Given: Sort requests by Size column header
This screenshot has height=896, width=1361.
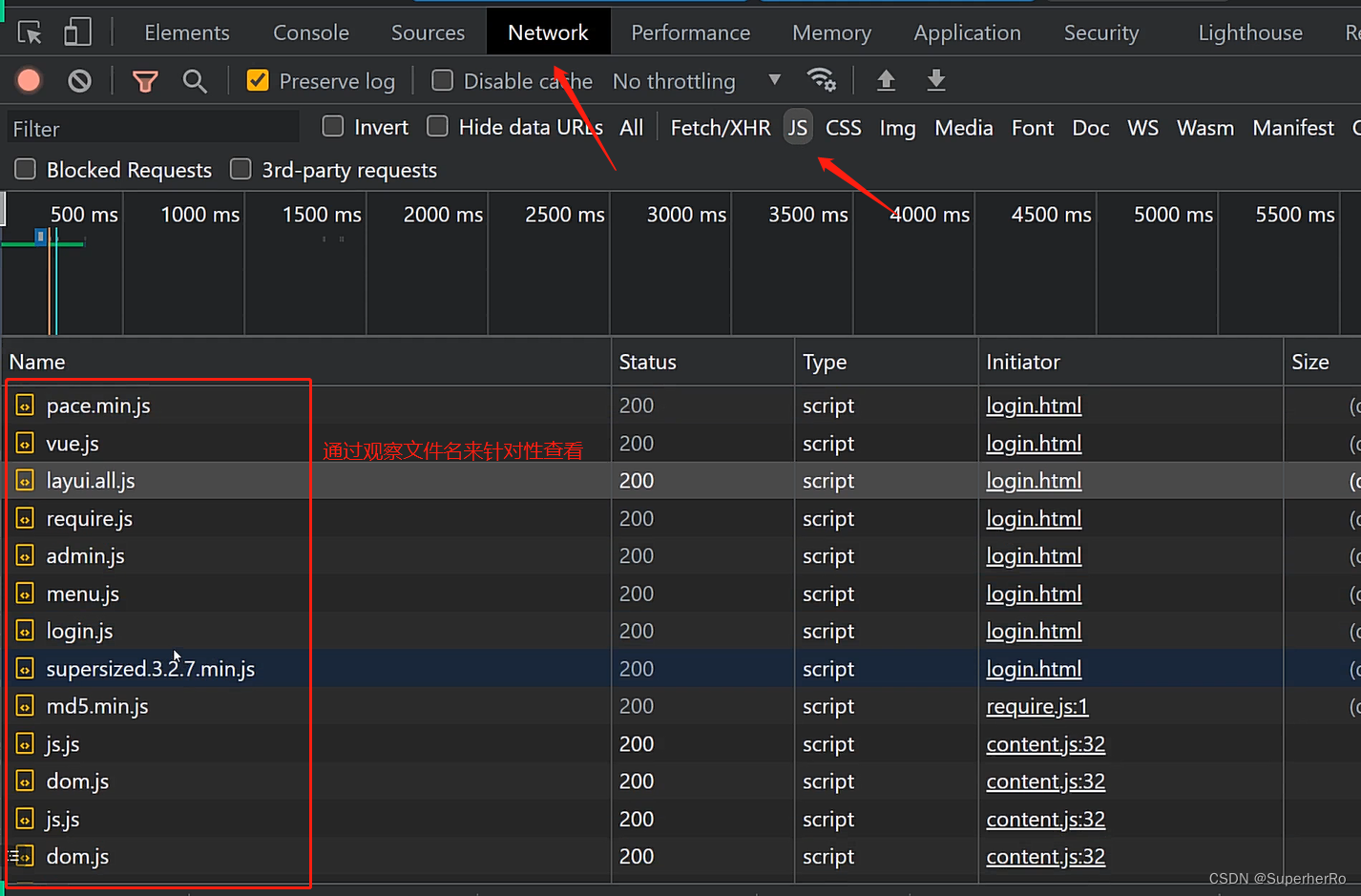Looking at the screenshot, I should [x=1322, y=362].
